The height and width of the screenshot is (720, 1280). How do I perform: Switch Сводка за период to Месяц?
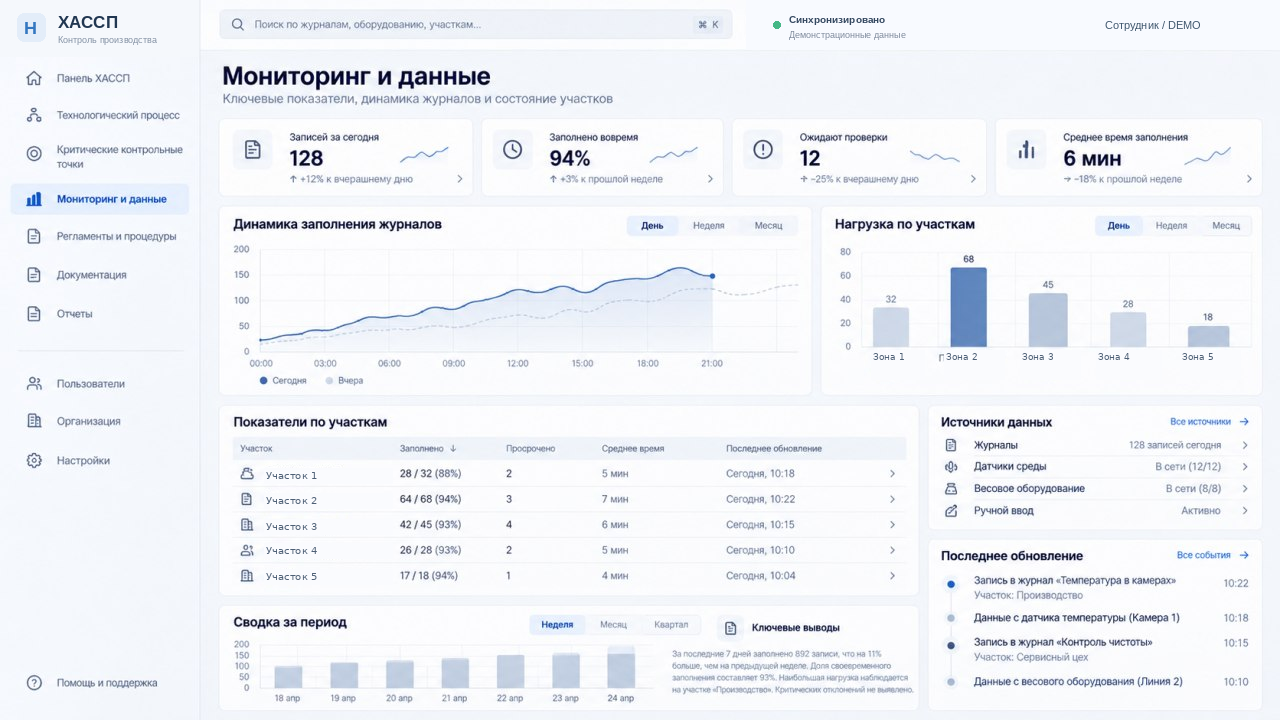(x=614, y=625)
